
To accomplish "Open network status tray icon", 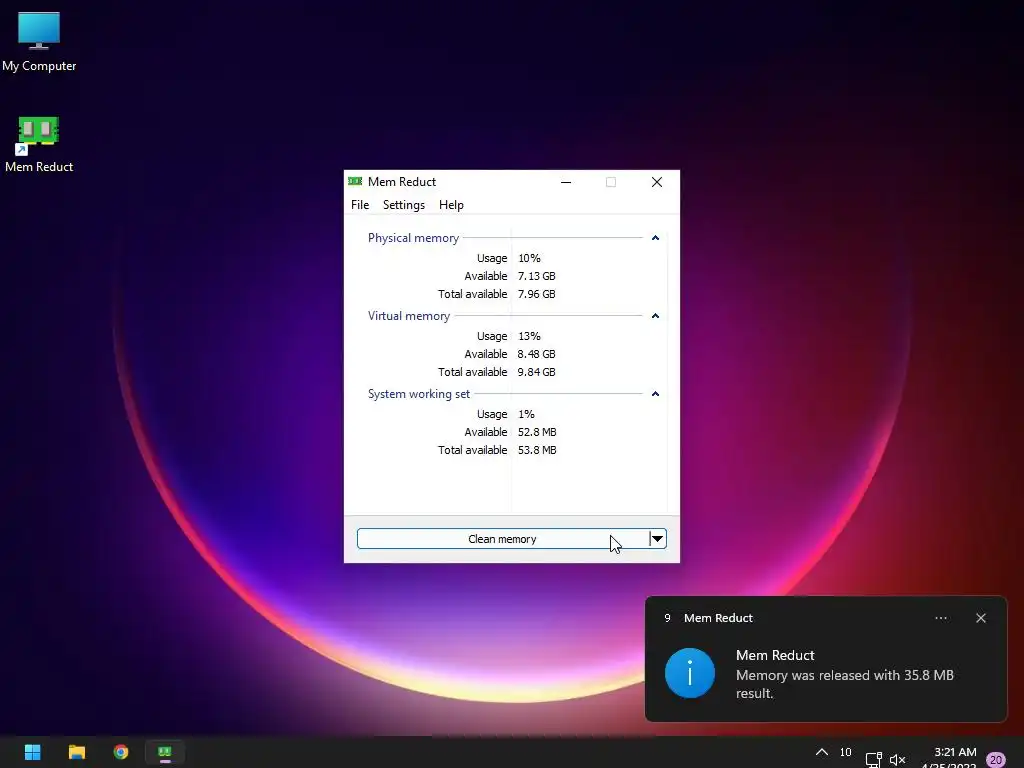I will pos(874,759).
